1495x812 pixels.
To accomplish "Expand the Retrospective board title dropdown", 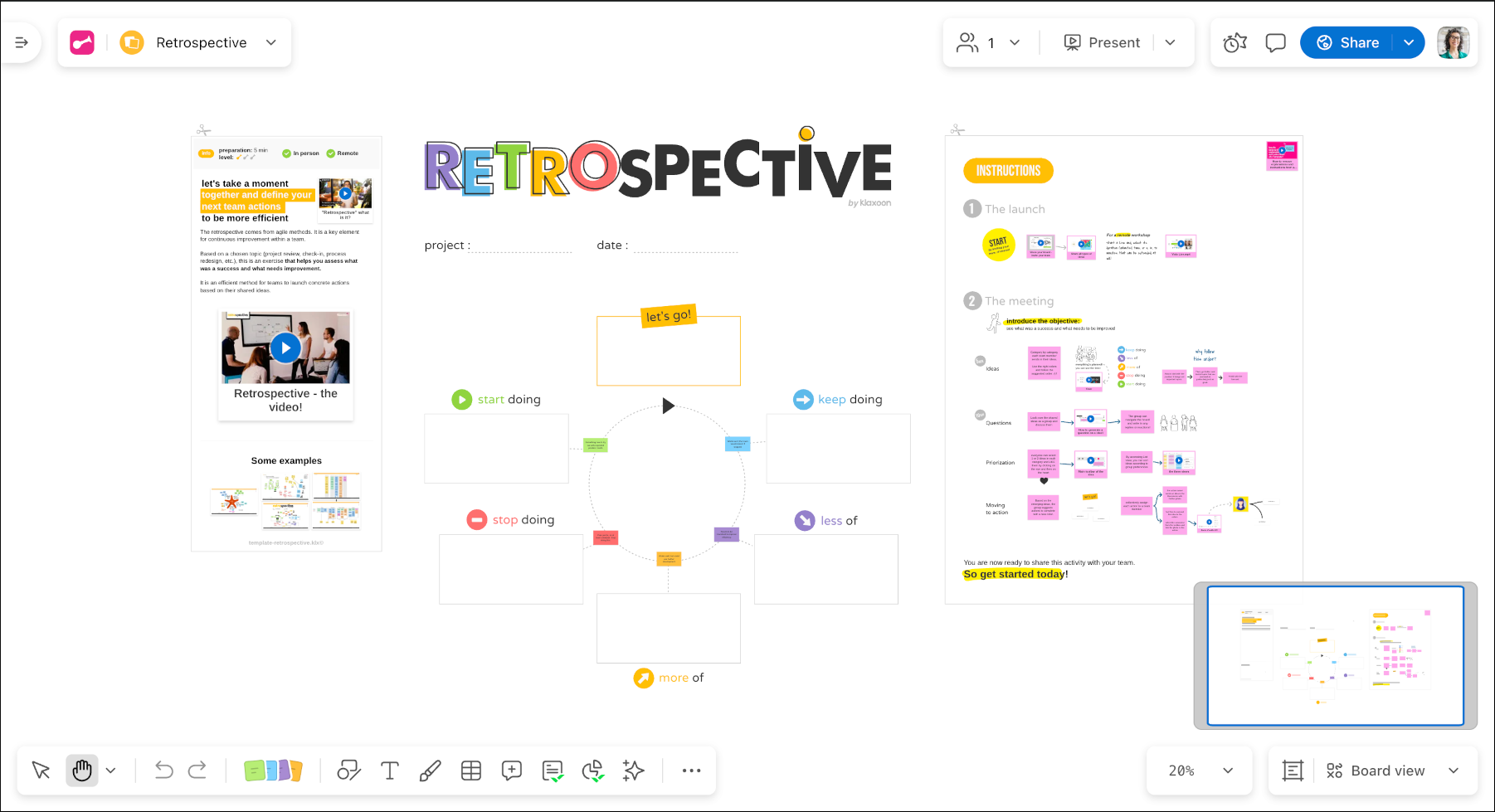I will point(271,42).
